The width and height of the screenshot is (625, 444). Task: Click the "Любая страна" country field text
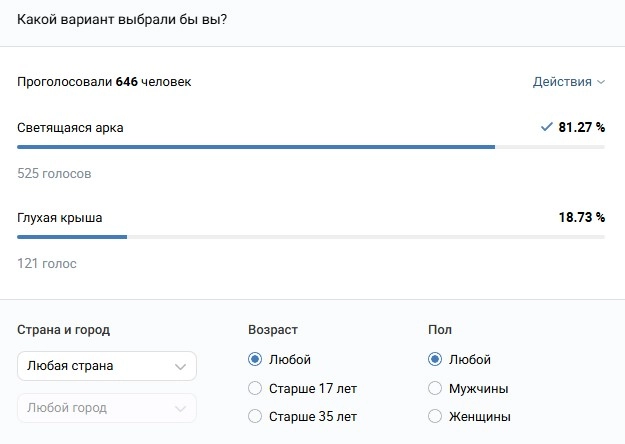[70, 366]
